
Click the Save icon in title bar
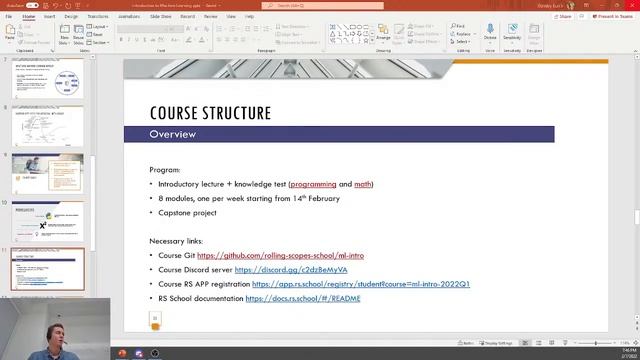[46, 6]
